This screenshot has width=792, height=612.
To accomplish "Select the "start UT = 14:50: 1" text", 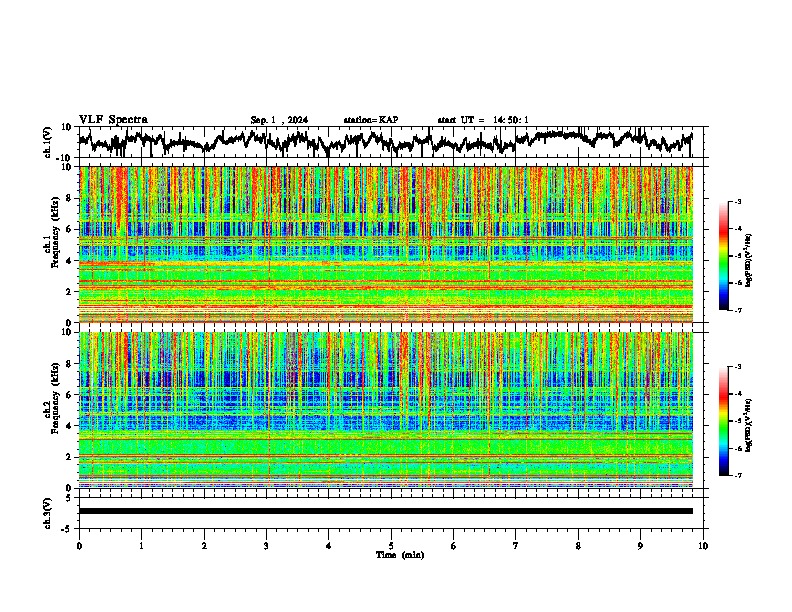I will [x=483, y=120].
